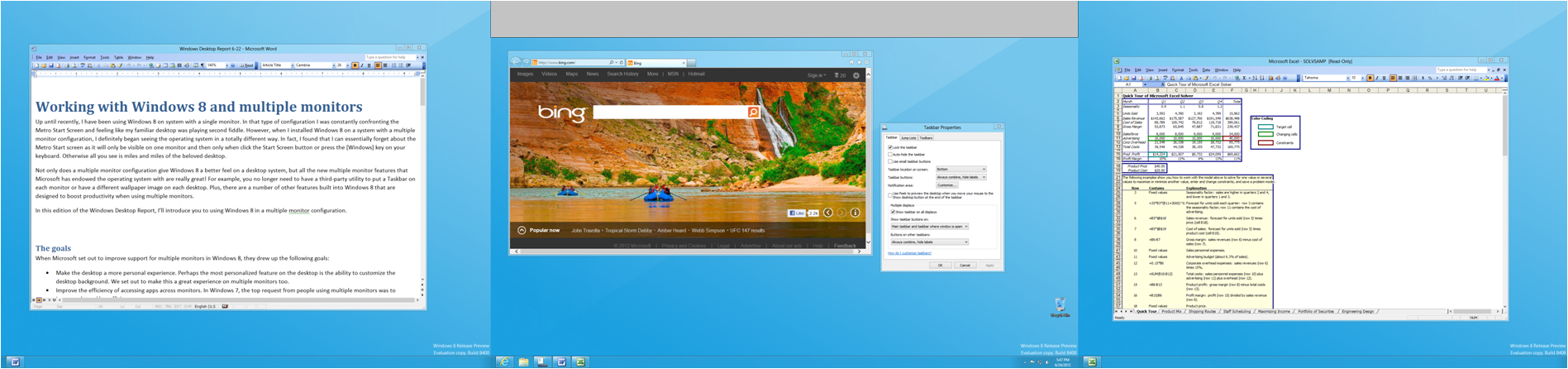This screenshot has width=1568, height=369.
Task: Toggle Show taskbar on all displays checkbox
Action: (x=893, y=213)
